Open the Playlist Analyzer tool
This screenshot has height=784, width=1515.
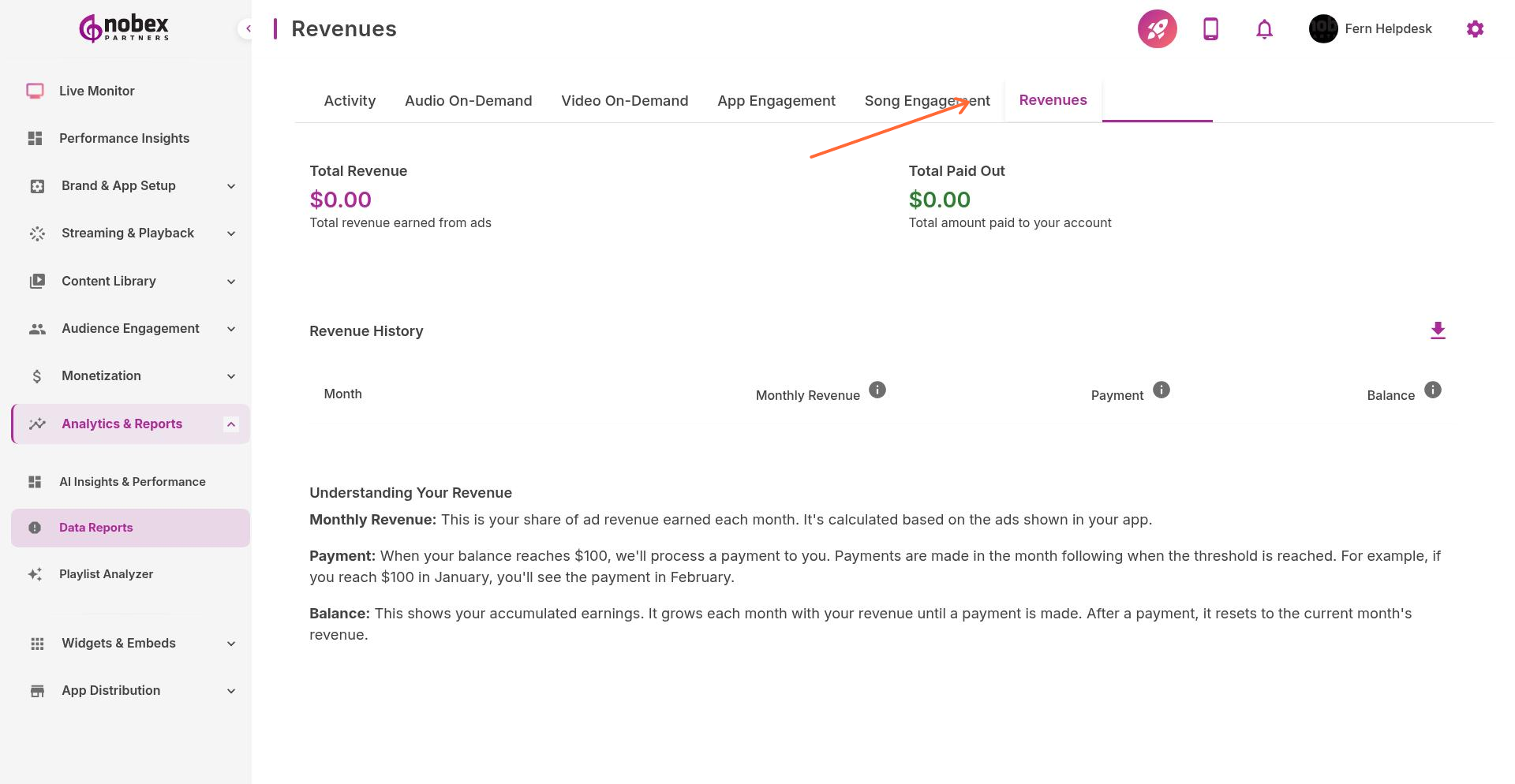tap(106, 573)
